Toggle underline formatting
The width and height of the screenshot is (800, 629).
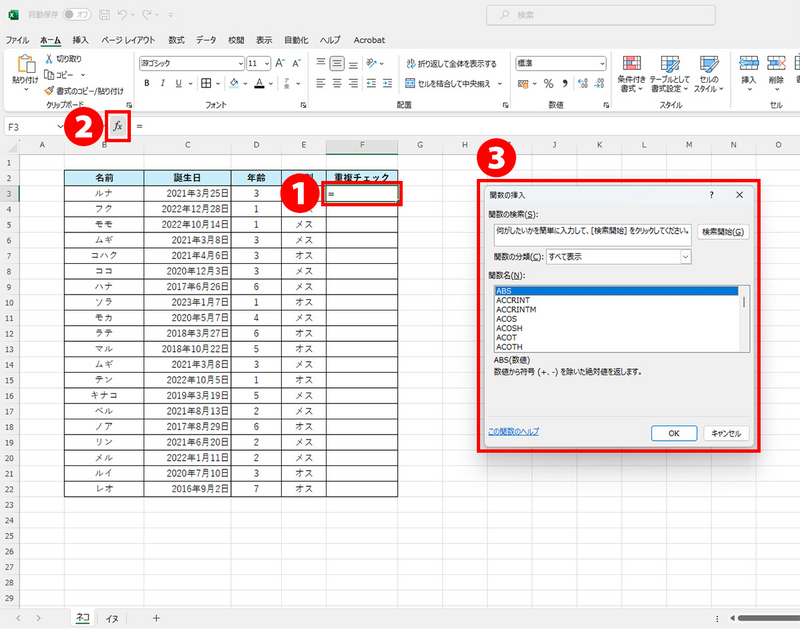(178, 83)
